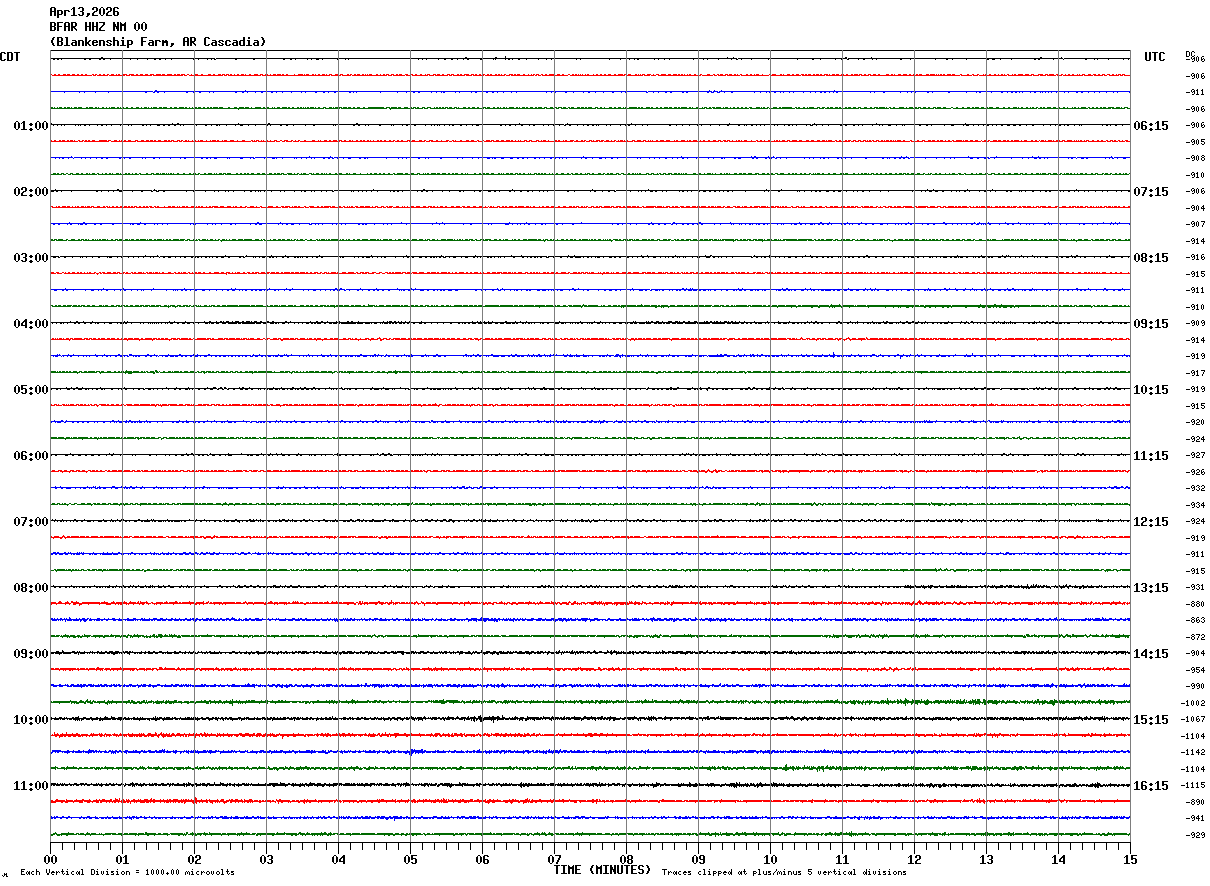Click the 09:15 UTC time label
The height and width of the screenshot is (886, 1210).
(1150, 324)
